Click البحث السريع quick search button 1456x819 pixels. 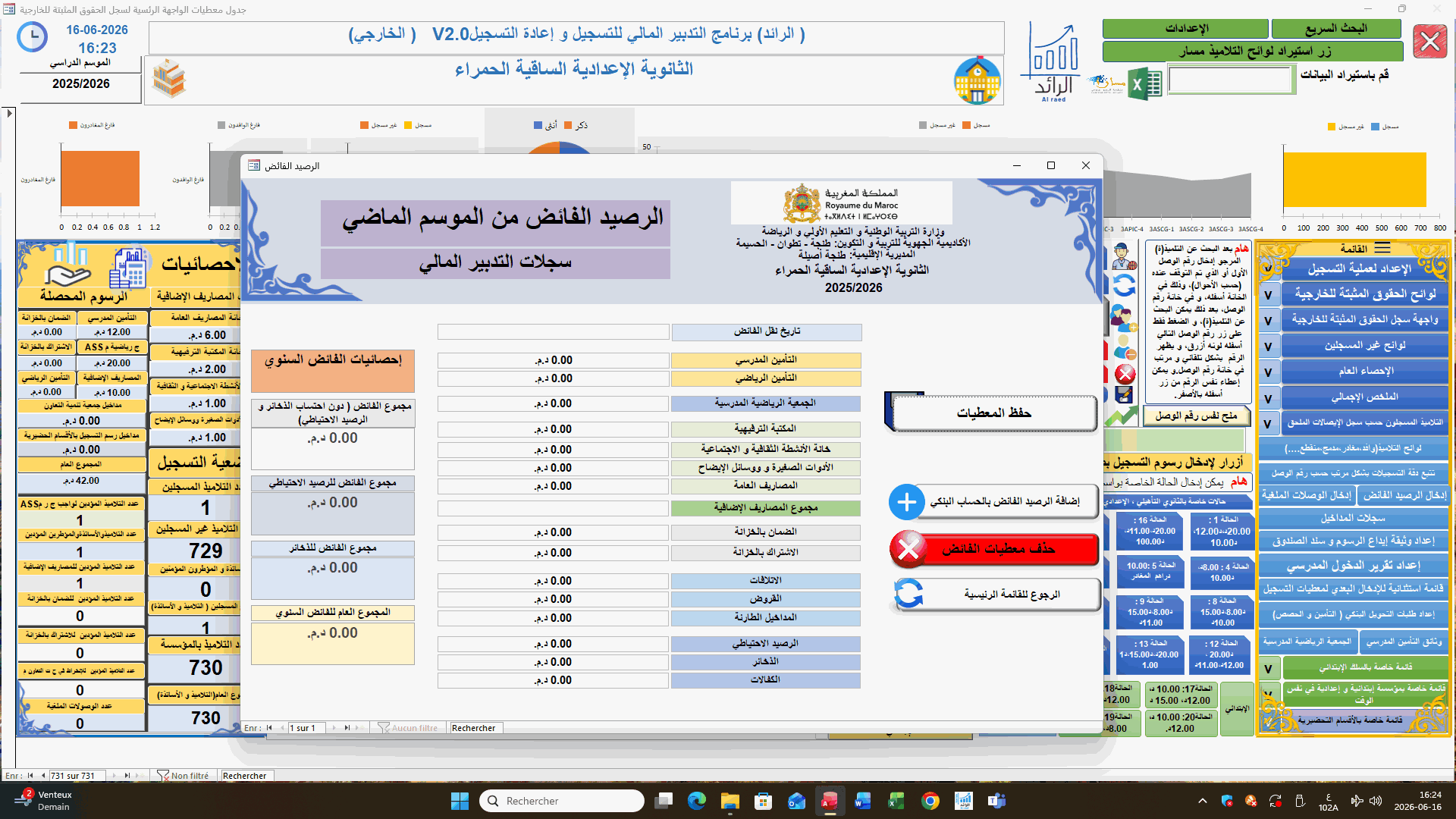(1336, 29)
